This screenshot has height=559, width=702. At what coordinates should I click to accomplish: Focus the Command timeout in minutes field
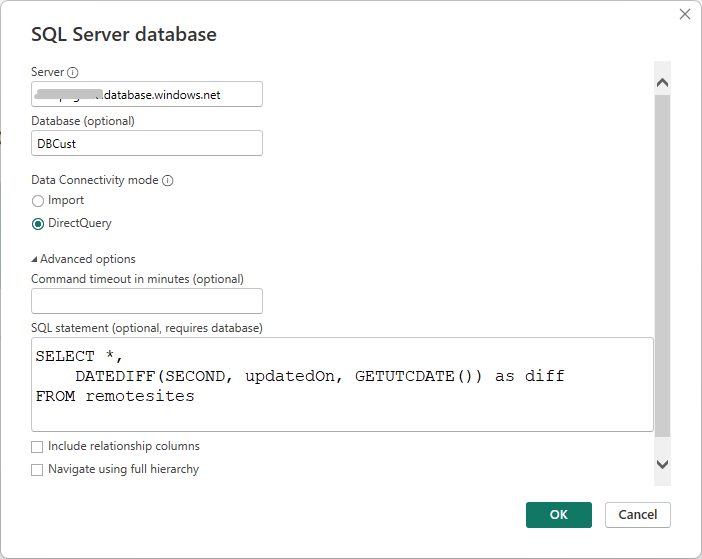coord(147,301)
